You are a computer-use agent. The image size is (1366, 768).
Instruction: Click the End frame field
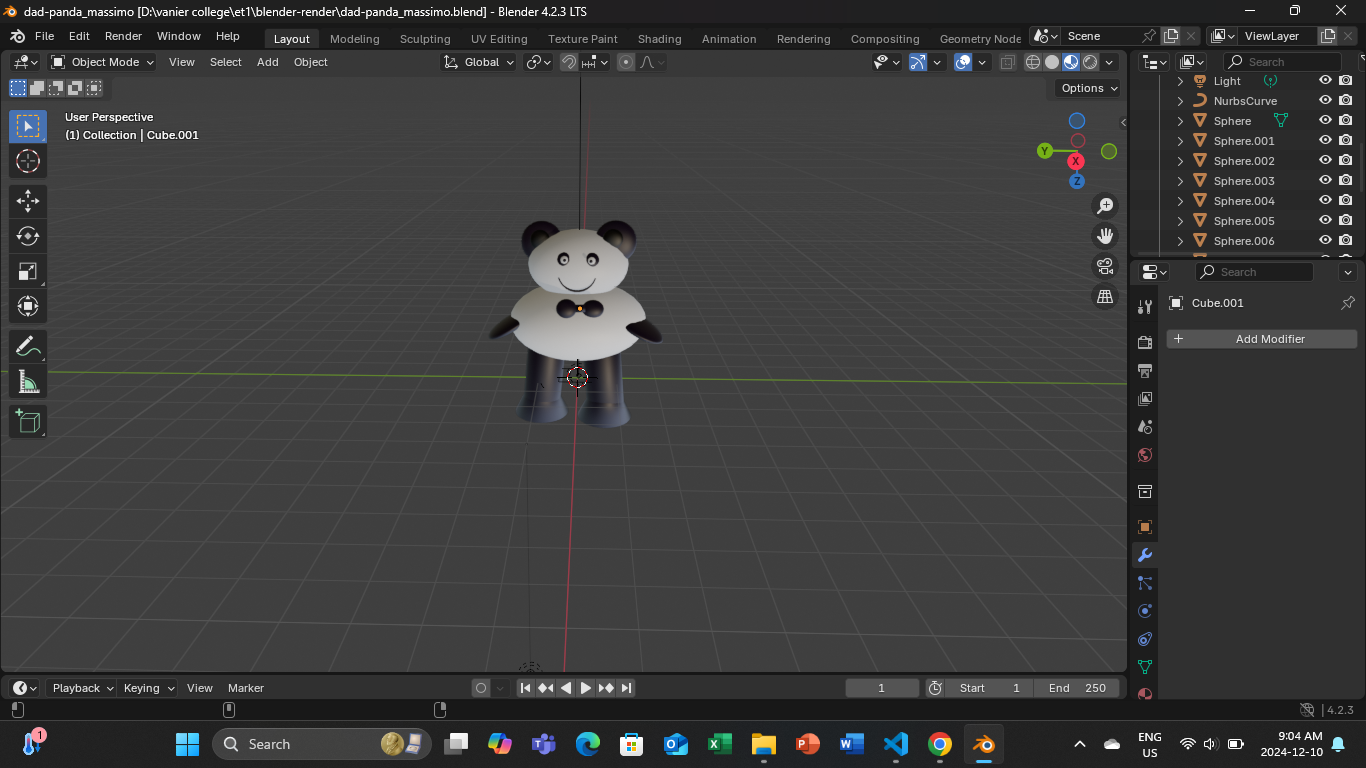point(1078,688)
